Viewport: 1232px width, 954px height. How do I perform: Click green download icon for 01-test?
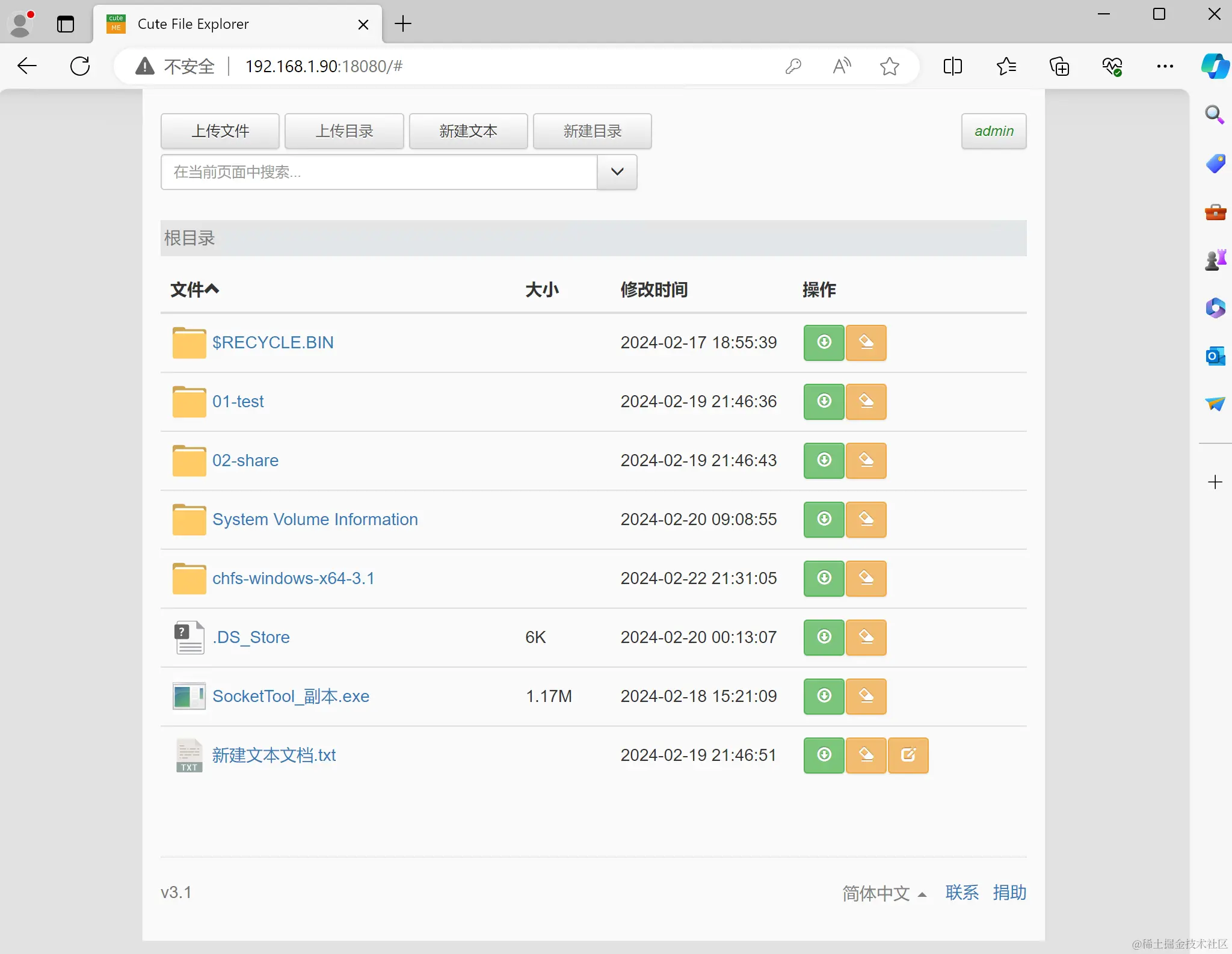824,401
